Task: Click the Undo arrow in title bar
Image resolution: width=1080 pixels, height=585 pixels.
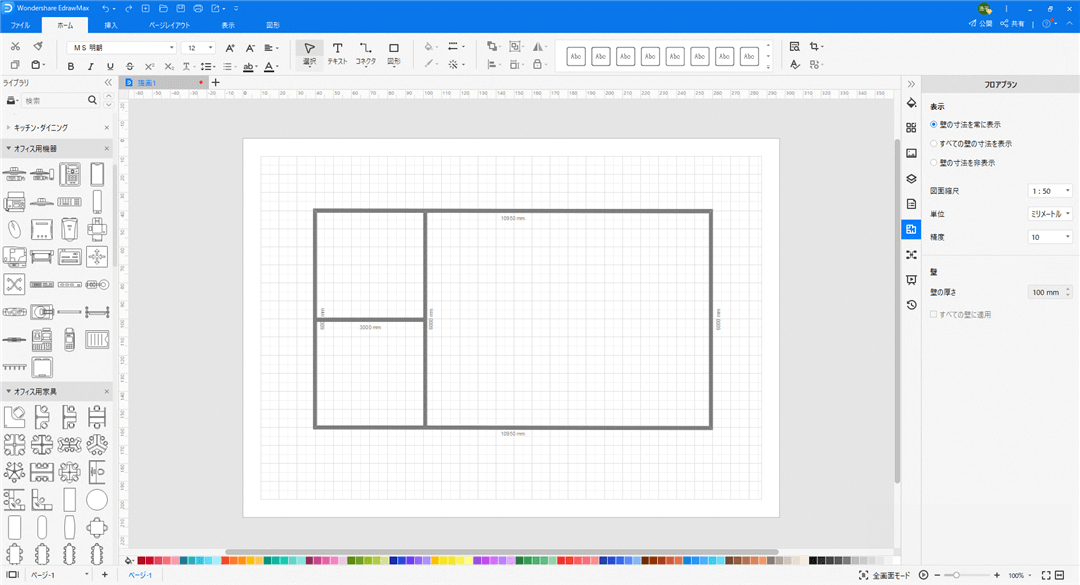Action: pos(106,8)
